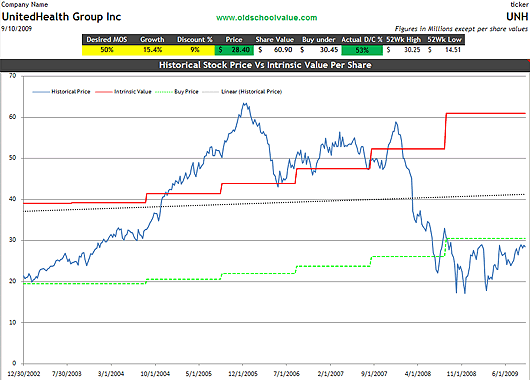Click the Discount % header cell
The height and width of the screenshot is (380, 530).
[x=195, y=40]
